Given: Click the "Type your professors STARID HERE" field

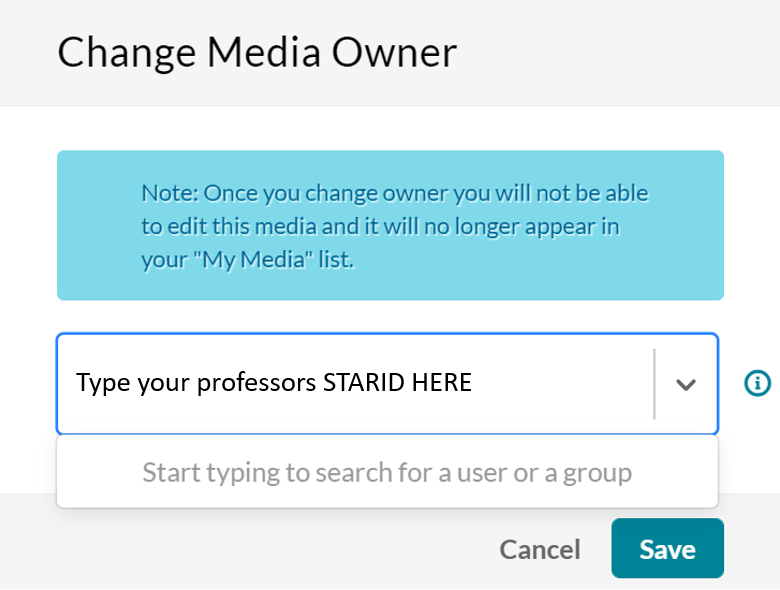Looking at the screenshot, I should (274, 383).
